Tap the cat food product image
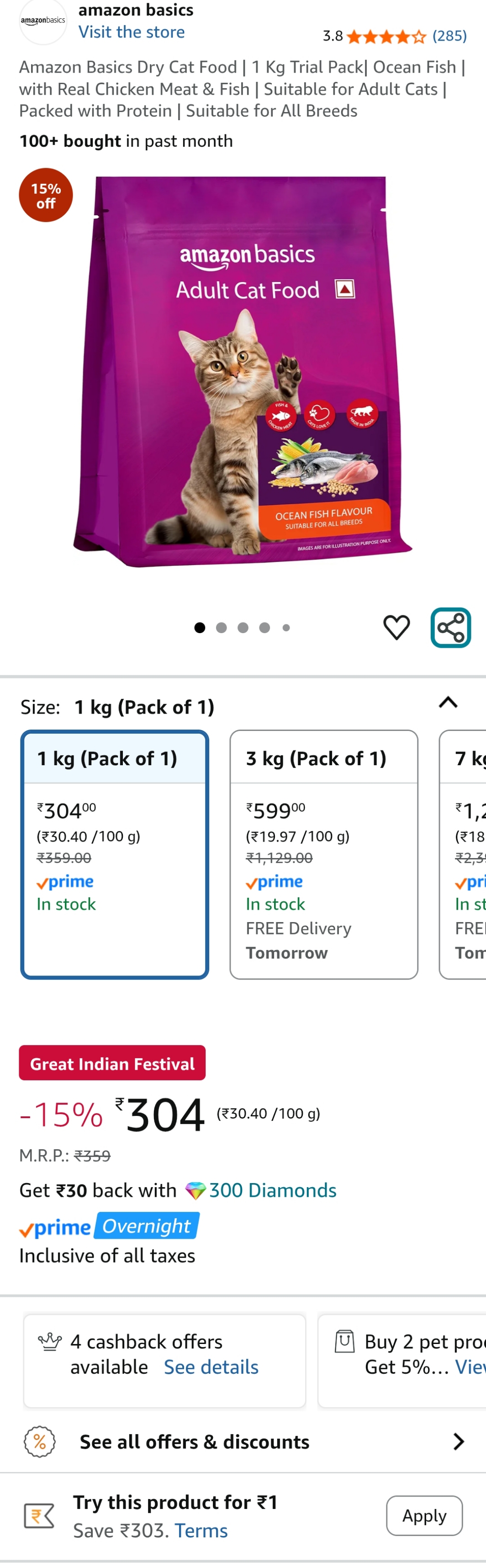The height and width of the screenshot is (1568, 486). coord(243,371)
